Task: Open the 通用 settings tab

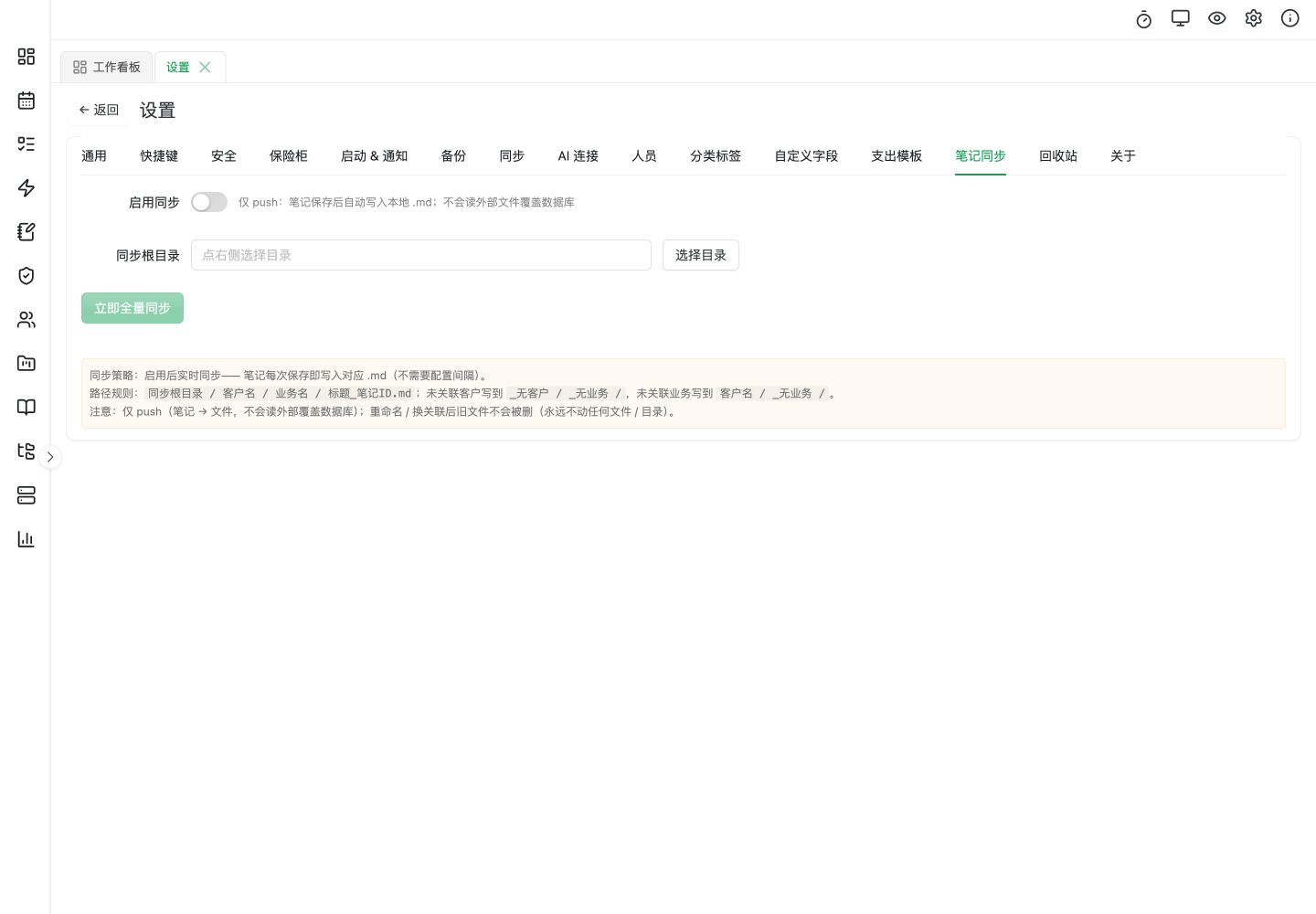Action: pos(94,156)
